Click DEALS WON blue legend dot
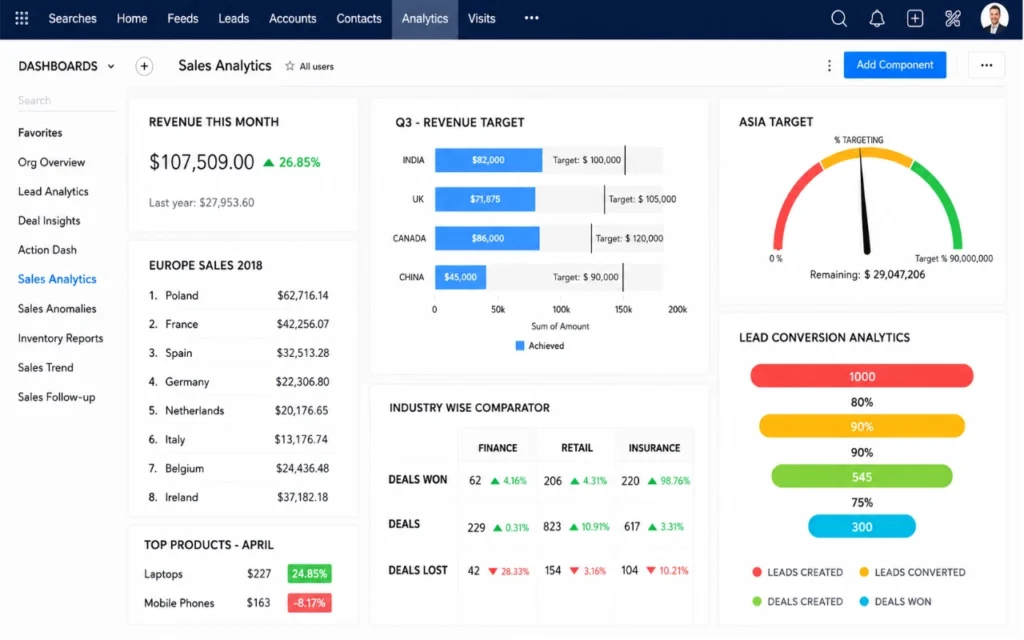The width and height of the screenshot is (1024, 640). click(x=864, y=601)
